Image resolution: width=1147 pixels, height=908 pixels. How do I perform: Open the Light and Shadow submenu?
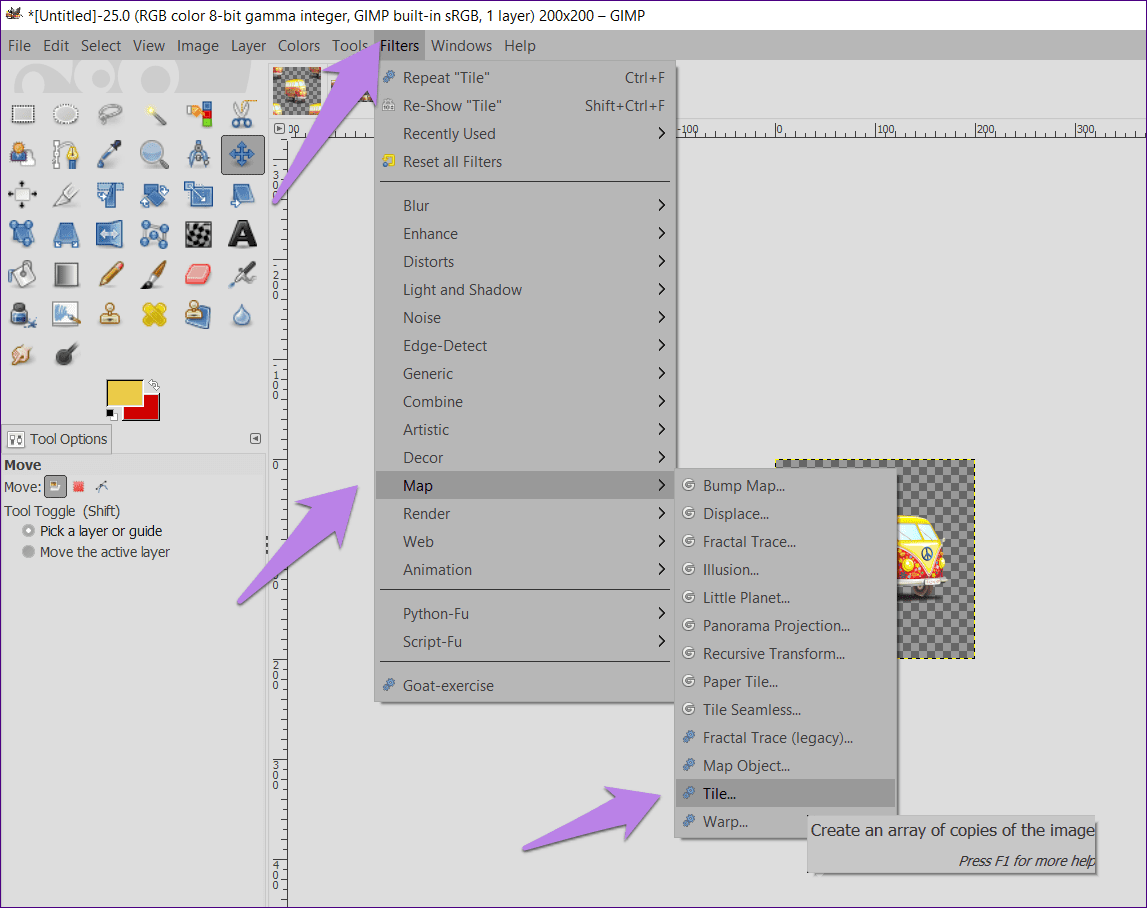tap(525, 290)
